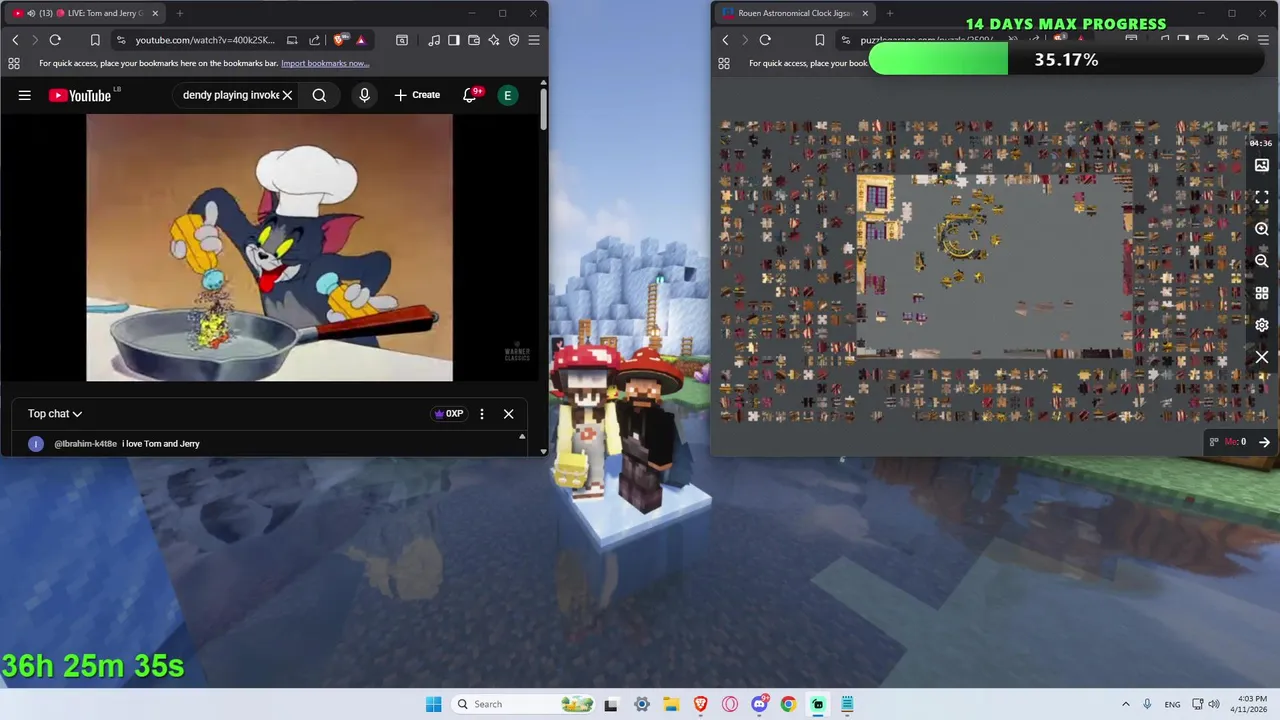Collapse the chat with up arrow
This screenshot has height=720, width=1280.
(x=521, y=437)
